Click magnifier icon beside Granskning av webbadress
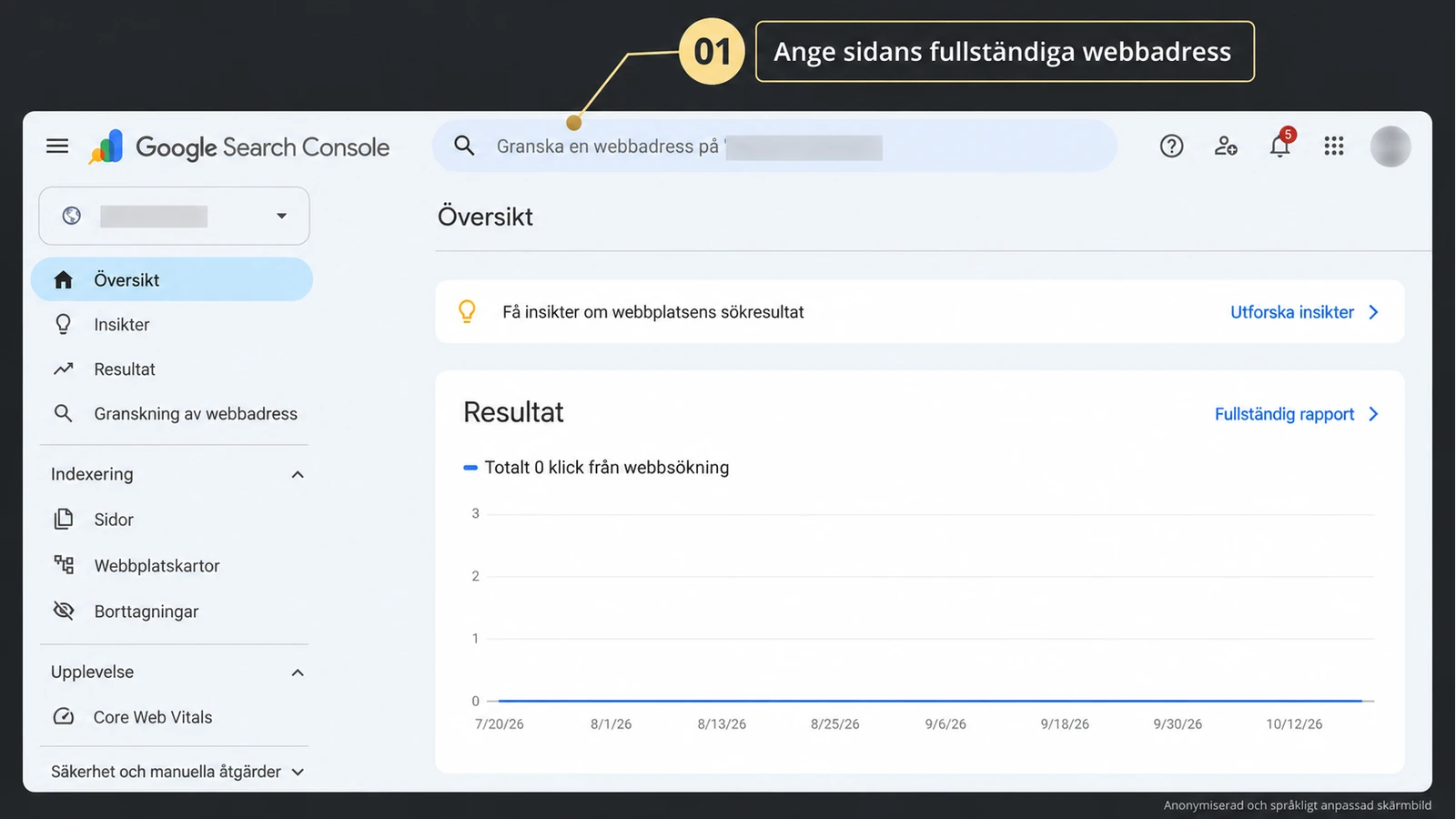Screen dimensions: 1456x819 63,413
